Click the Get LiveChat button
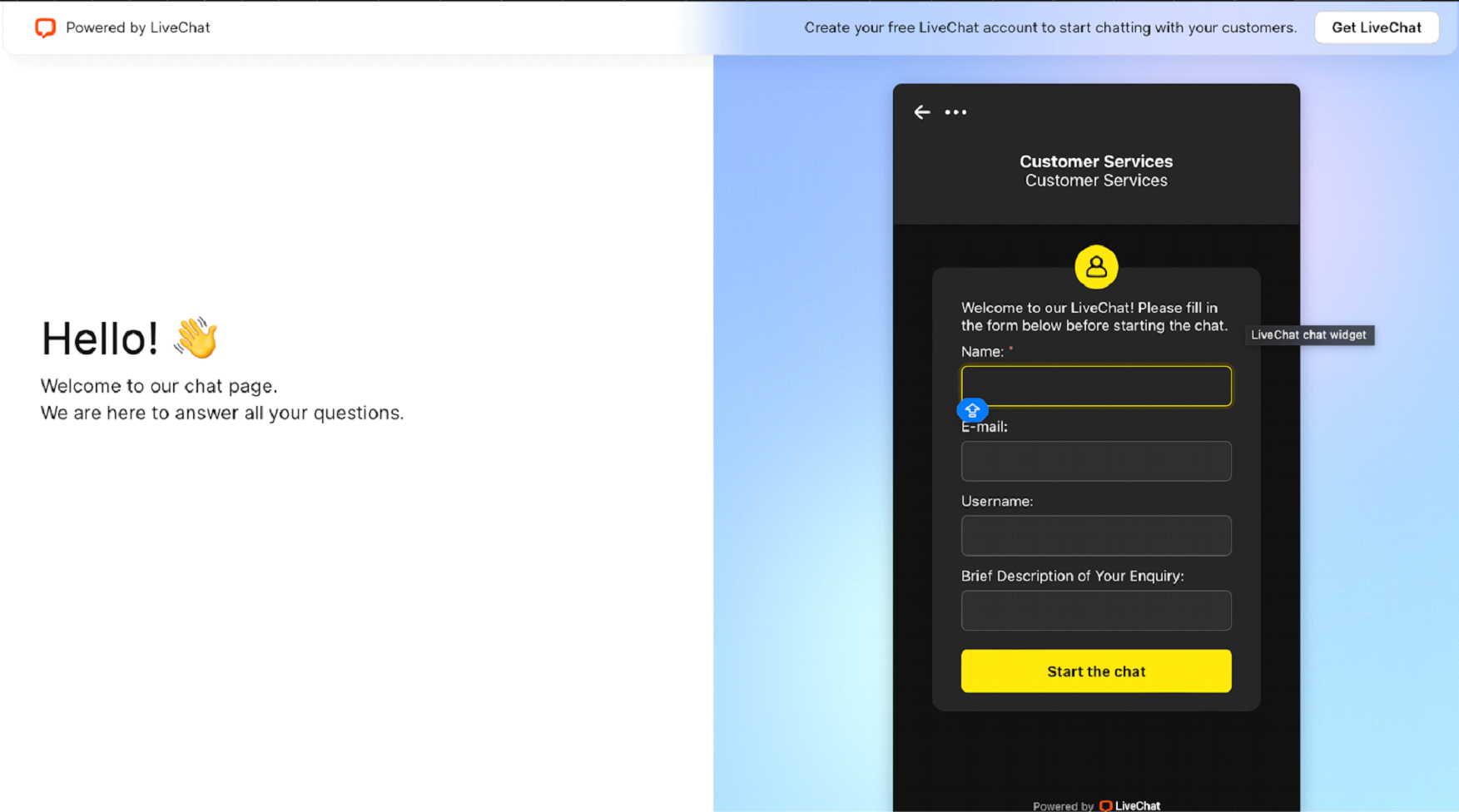The image size is (1459, 812). (x=1377, y=27)
